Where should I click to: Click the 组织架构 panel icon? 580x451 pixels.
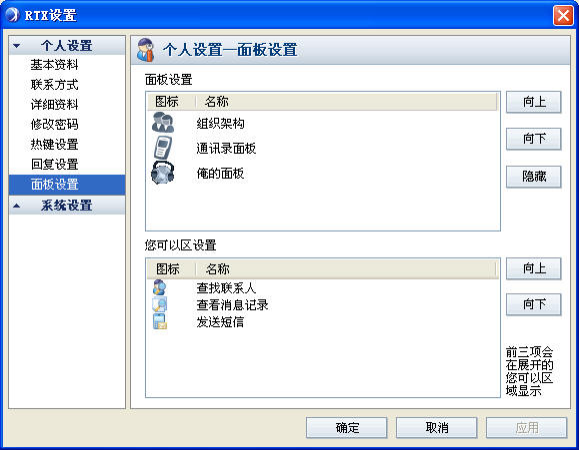163,122
